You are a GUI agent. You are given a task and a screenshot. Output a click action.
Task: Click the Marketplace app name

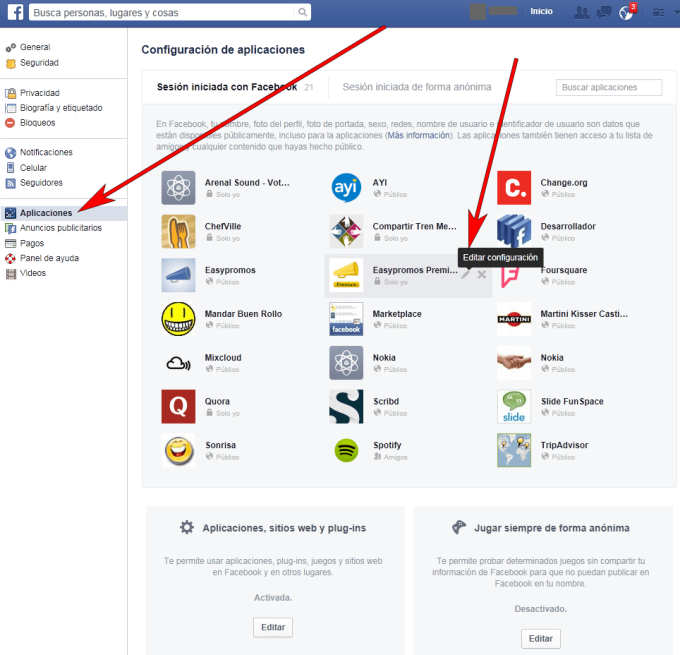coord(397,314)
